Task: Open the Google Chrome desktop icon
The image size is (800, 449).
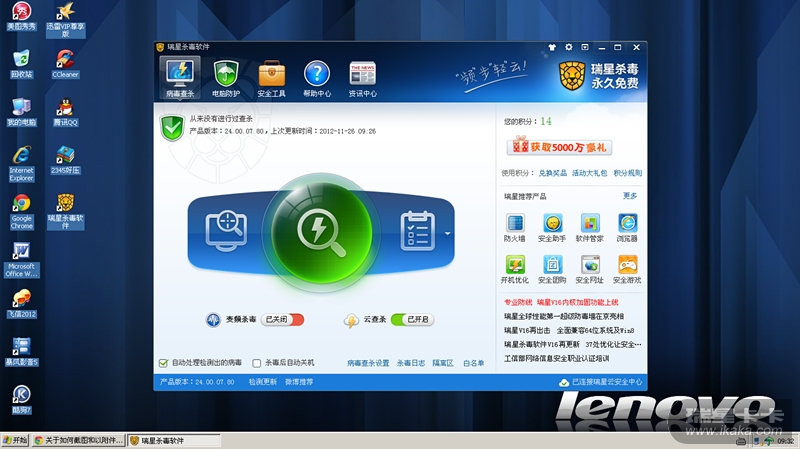Action: [x=21, y=212]
